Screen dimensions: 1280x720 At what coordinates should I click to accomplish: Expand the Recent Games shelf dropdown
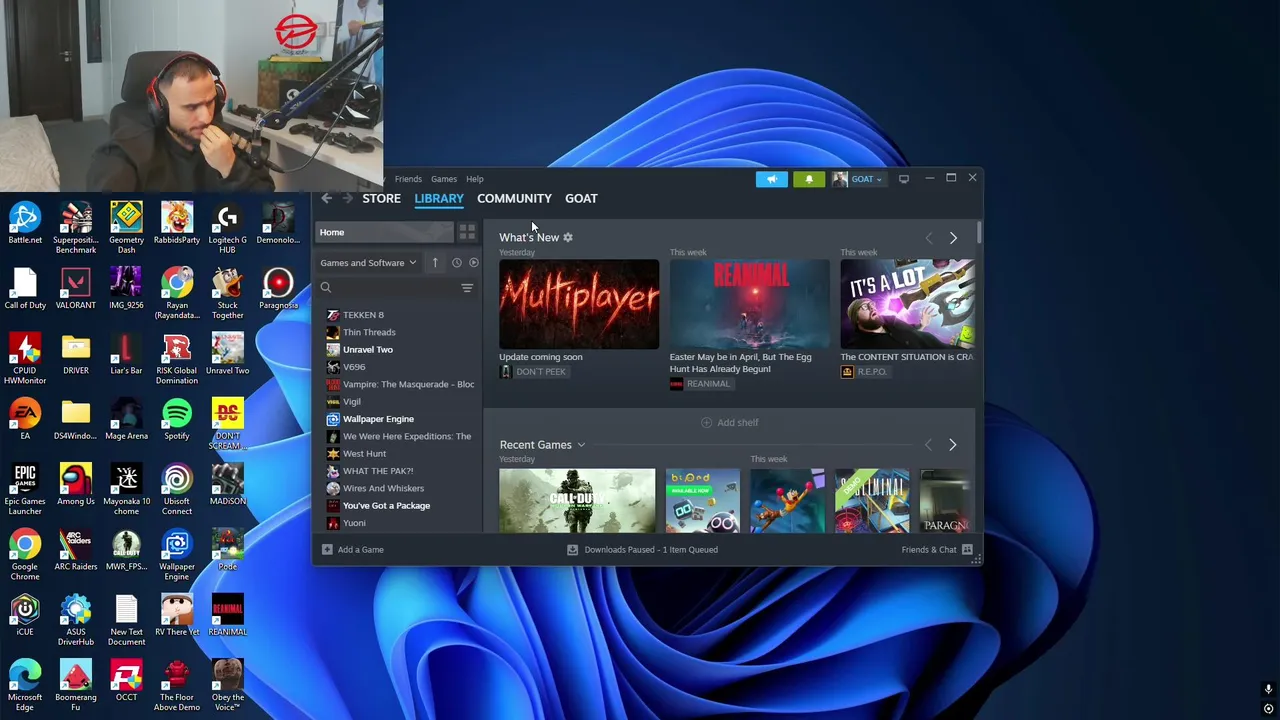[x=580, y=445]
